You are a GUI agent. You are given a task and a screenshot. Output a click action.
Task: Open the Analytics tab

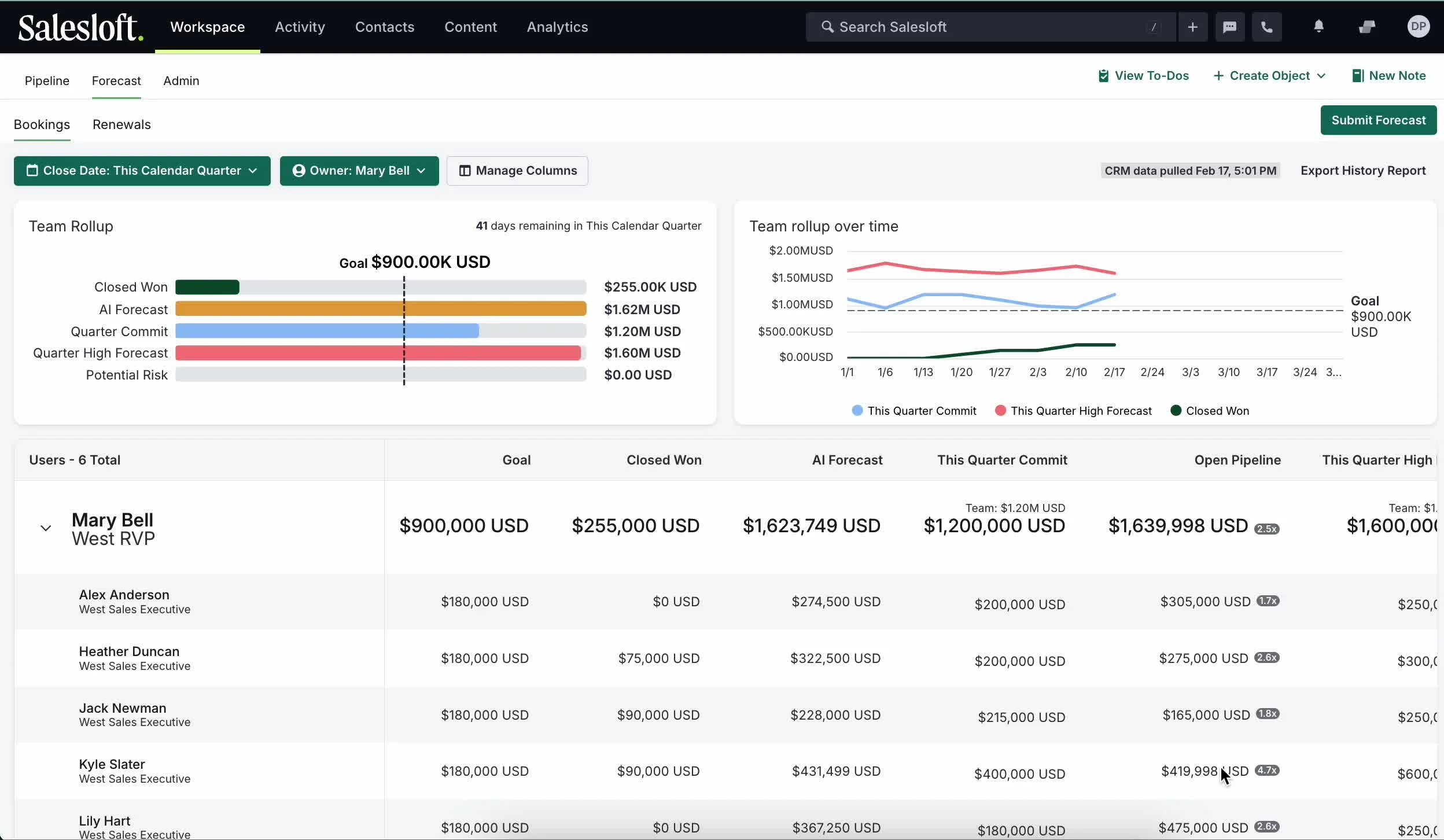pos(557,27)
